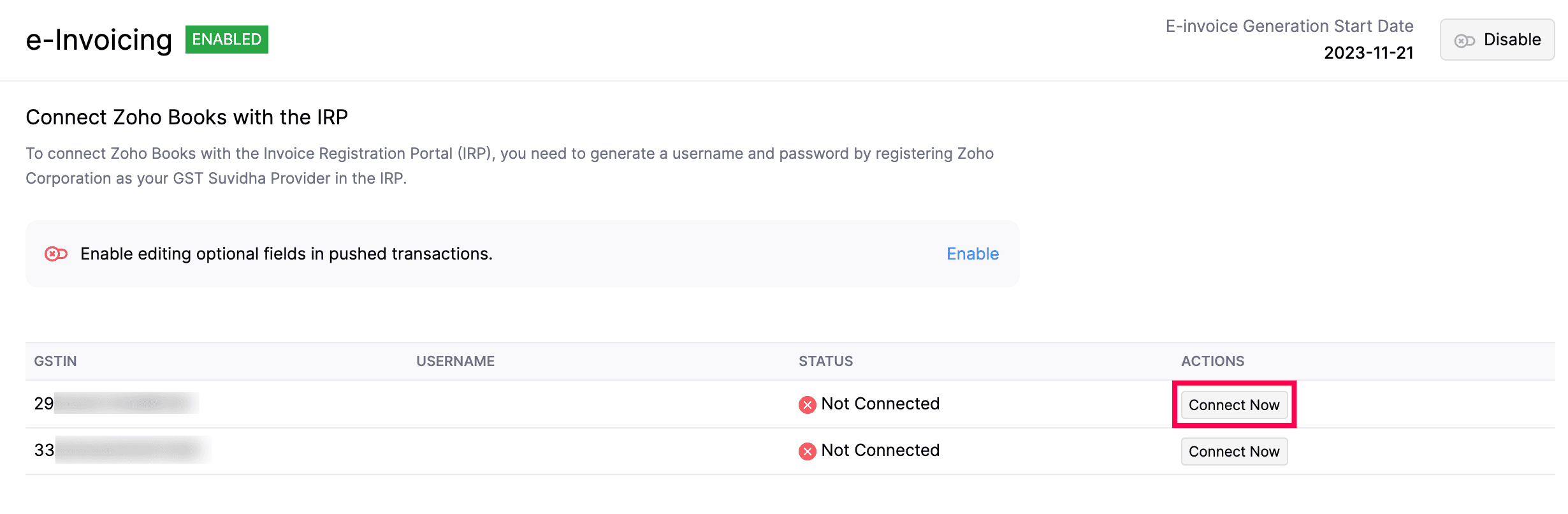This screenshot has height=514, width=1568.
Task: Disable e-Invoicing for the organization
Action: coord(1497,40)
